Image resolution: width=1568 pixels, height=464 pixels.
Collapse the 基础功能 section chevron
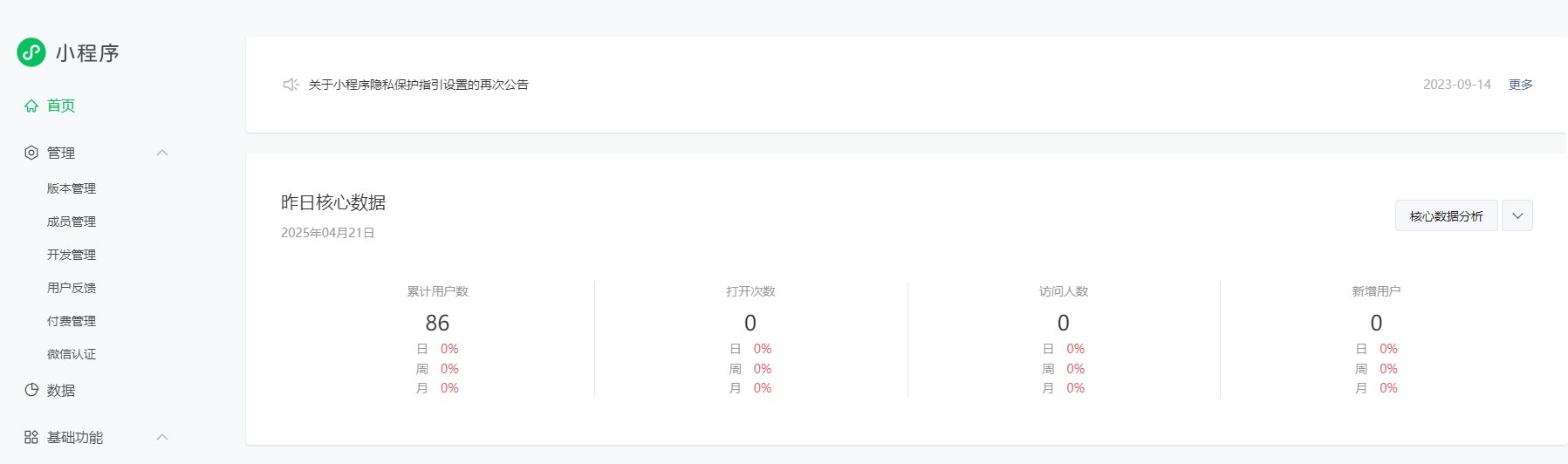[162, 437]
